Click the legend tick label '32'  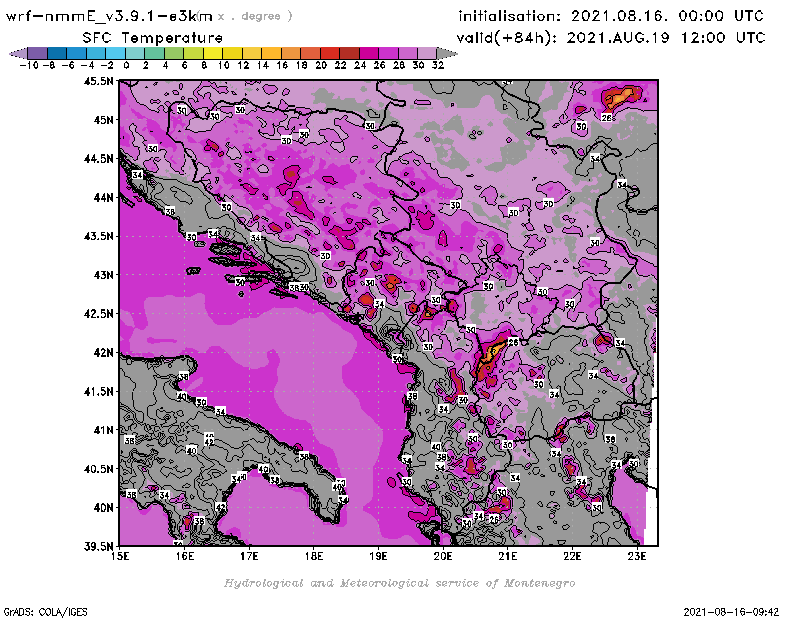438,65
